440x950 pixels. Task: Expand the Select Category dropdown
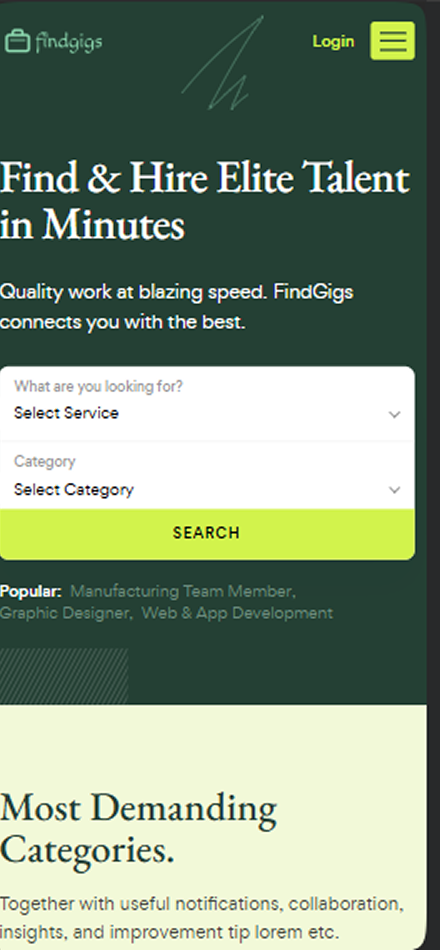point(207,476)
